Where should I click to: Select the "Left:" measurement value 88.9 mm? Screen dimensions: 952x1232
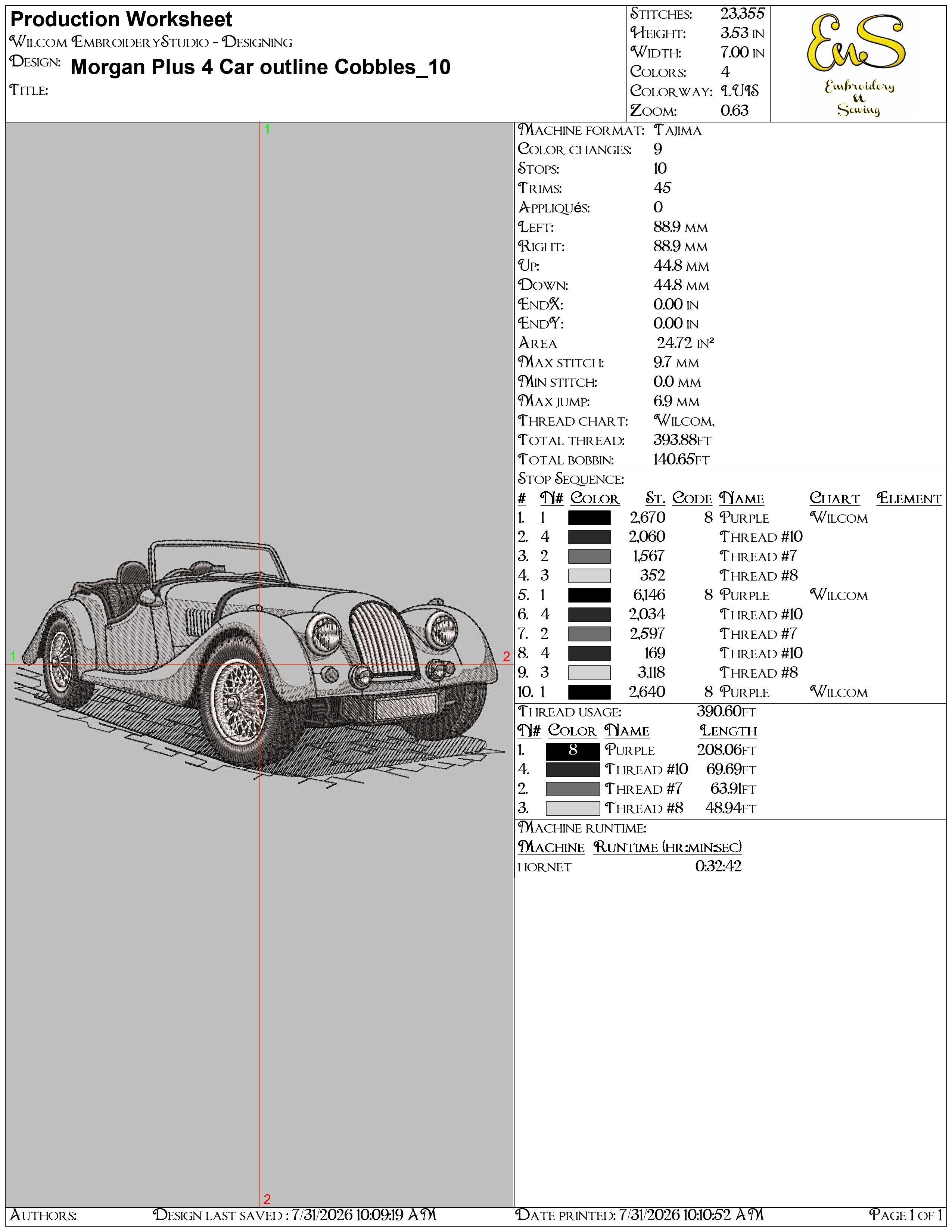pyautogui.click(x=680, y=227)
